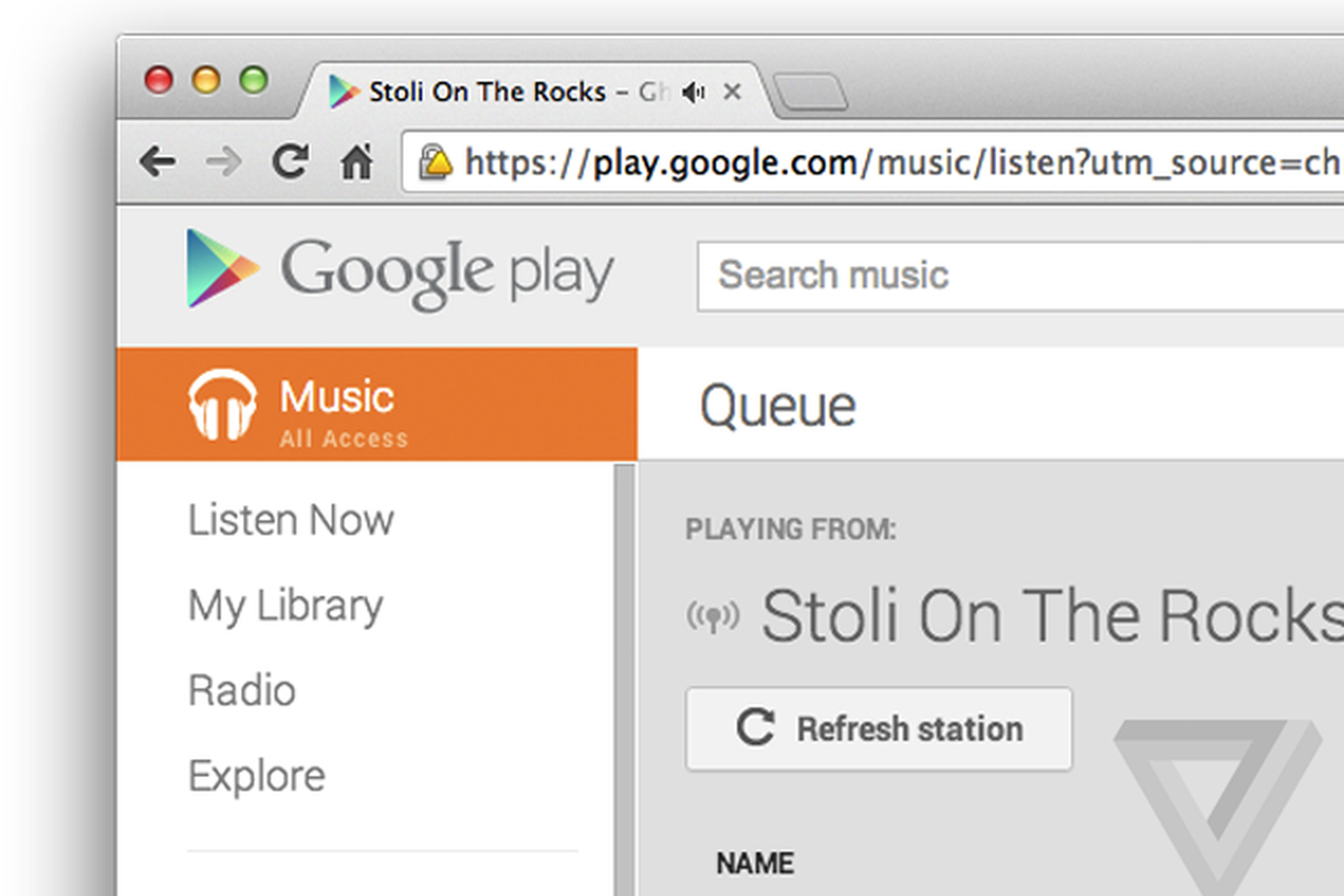
Task: Click the browser forward arrow
Action: [223, 162]
